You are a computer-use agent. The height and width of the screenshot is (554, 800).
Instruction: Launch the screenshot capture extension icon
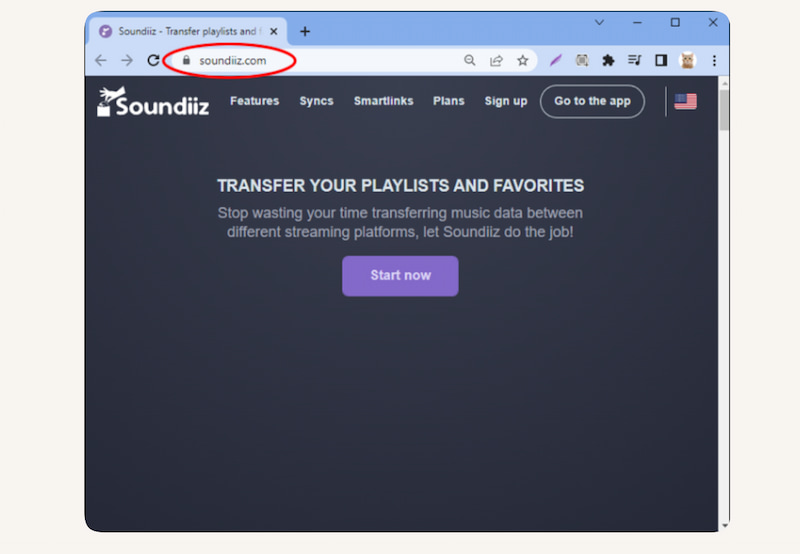tap(582, 61)
